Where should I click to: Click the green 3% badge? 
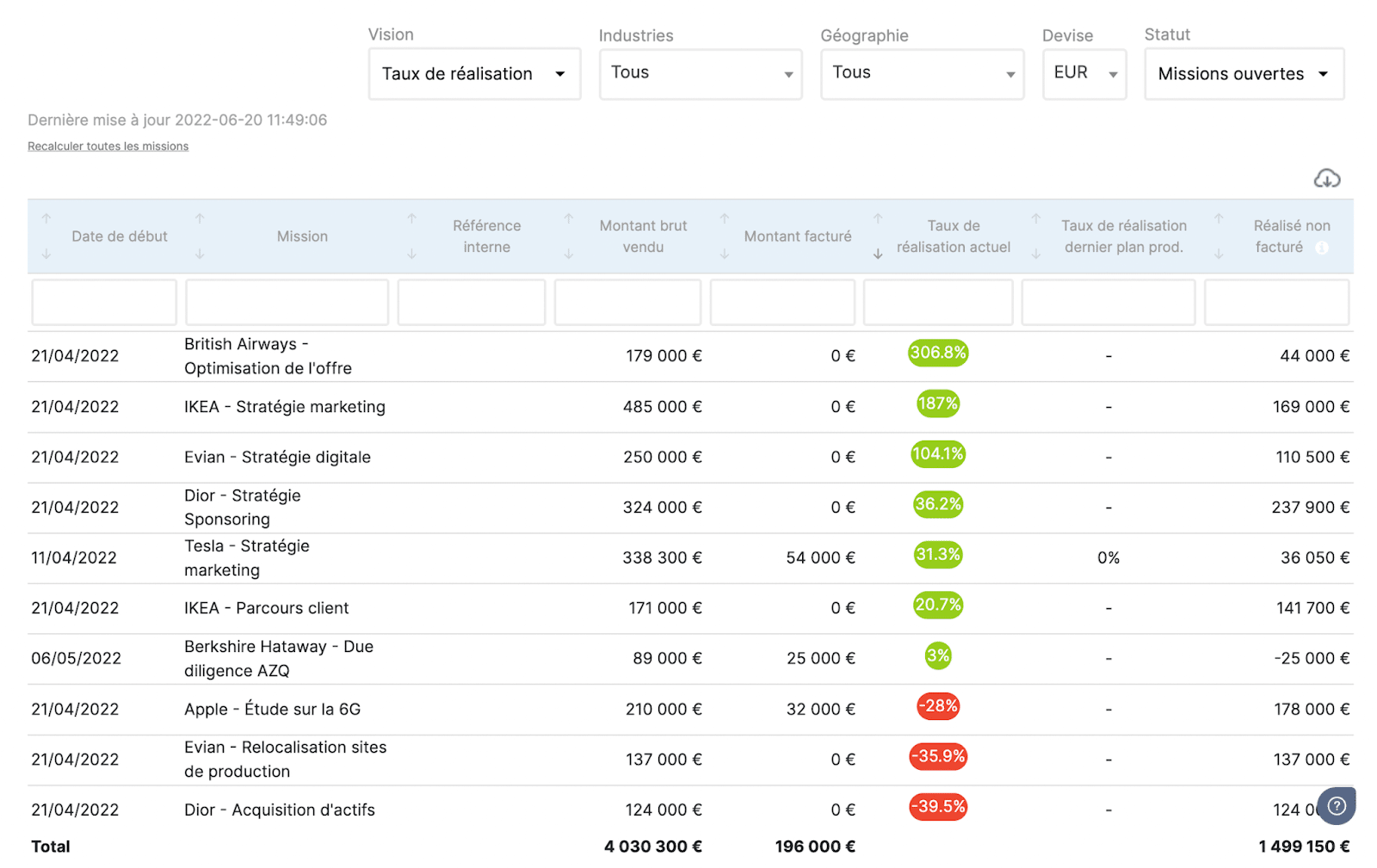[x=938, y=656]
